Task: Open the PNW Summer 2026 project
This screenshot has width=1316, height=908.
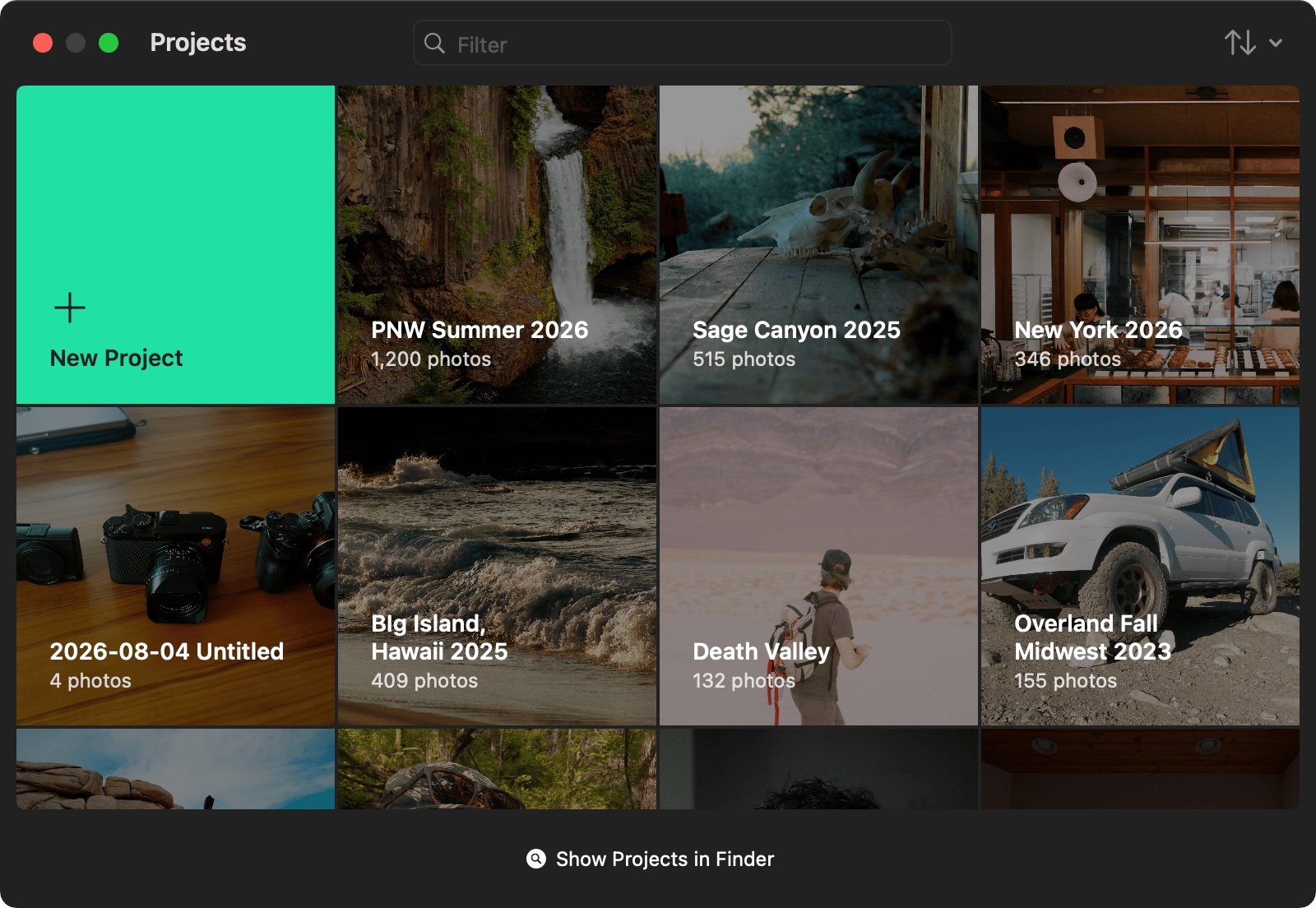Action: 497,245
